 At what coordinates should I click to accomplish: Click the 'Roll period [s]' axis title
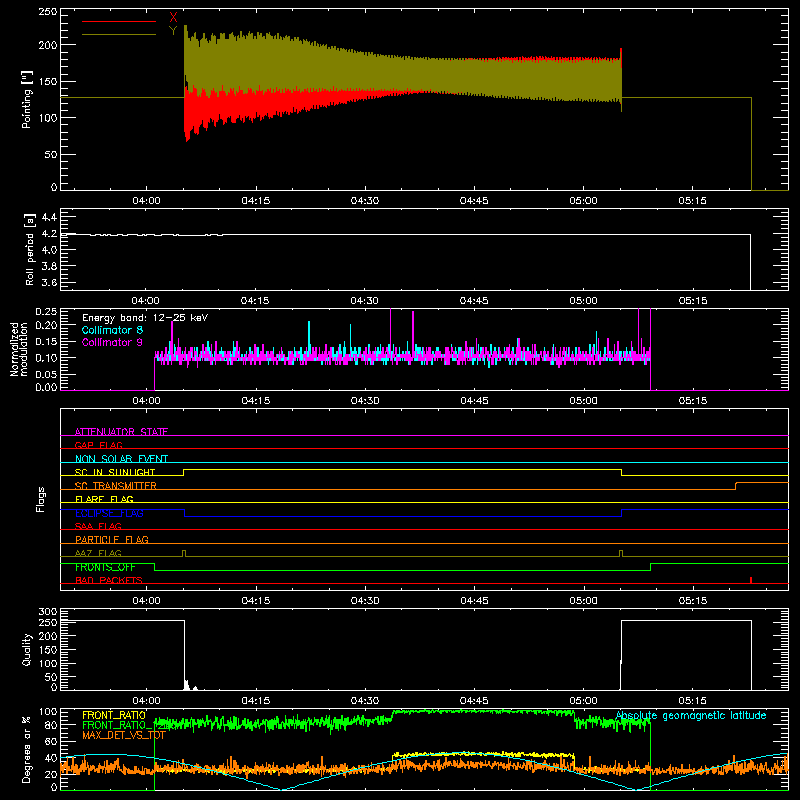29,249
